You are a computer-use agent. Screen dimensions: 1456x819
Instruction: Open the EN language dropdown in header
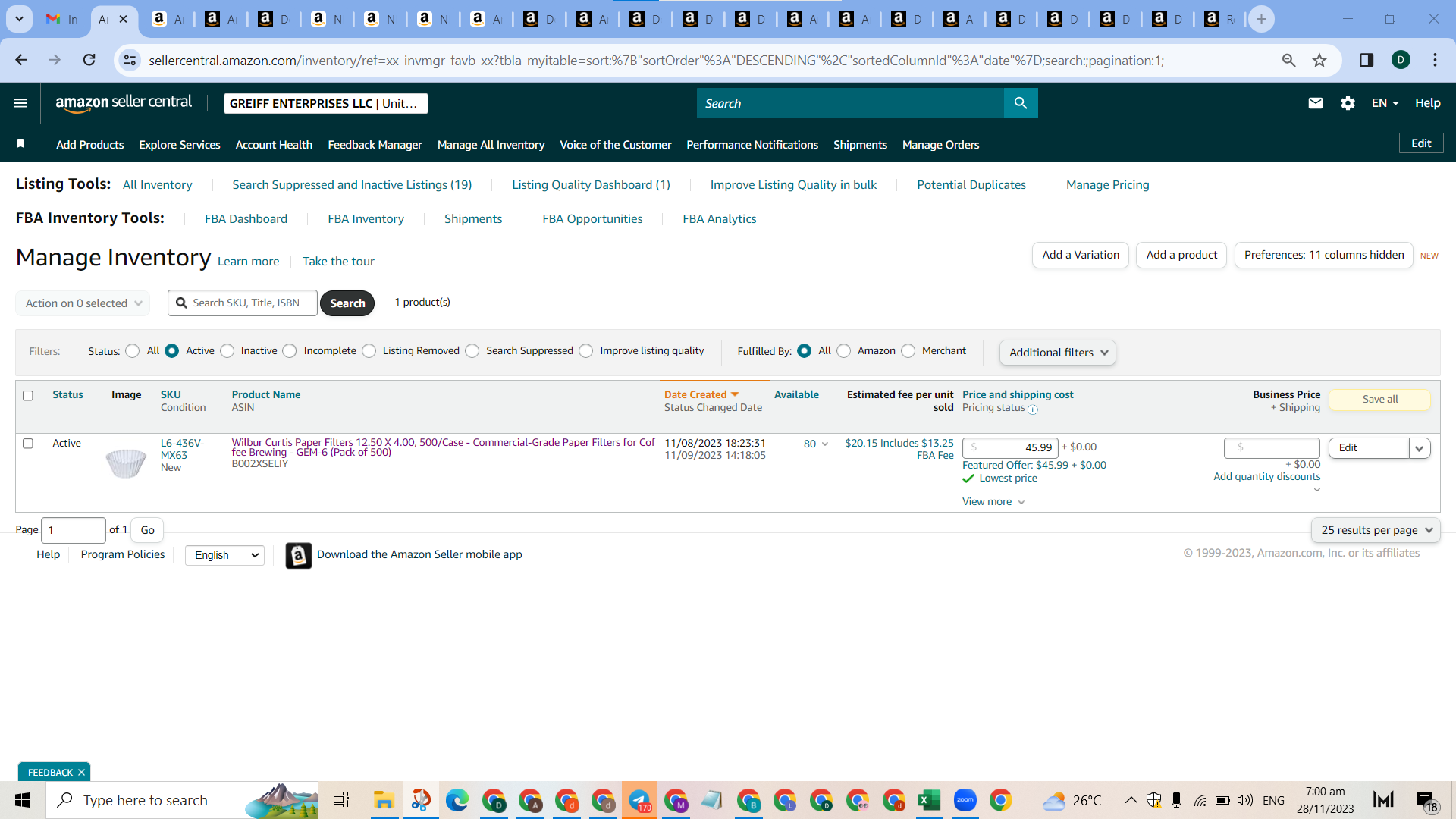(1385, 103)
